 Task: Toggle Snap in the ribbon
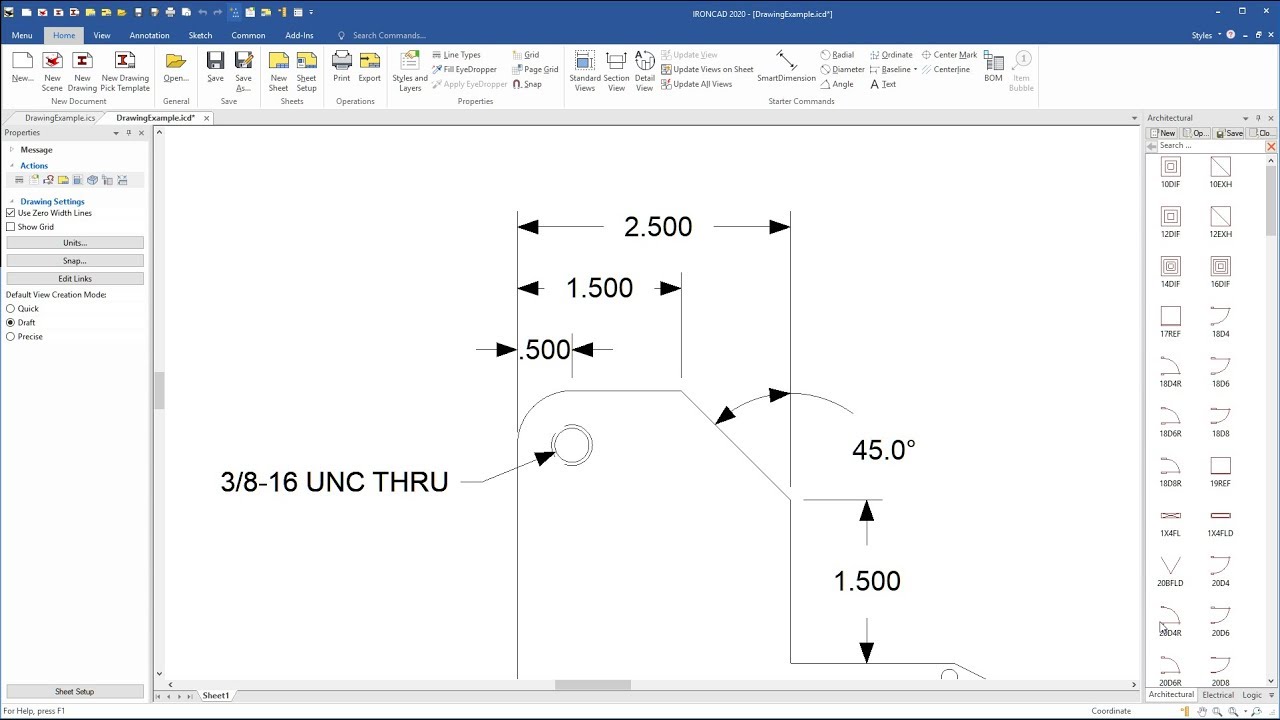pyautogui.click(x=527, y=84)
